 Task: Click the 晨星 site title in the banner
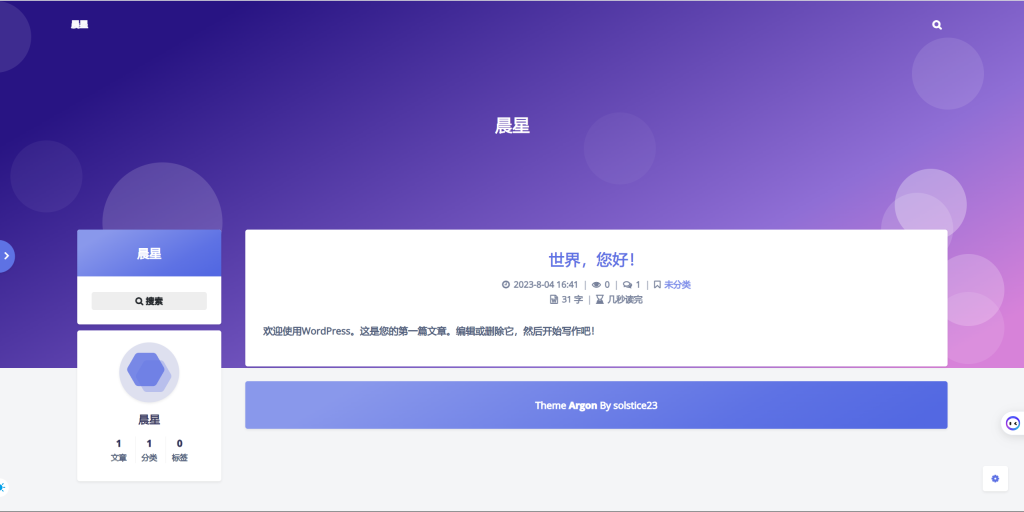tap(512, 126)
